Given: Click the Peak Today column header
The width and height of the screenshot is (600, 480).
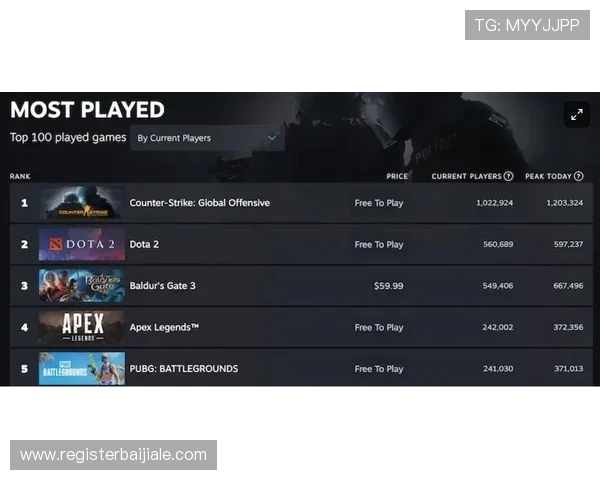Looking at the screenshot, I should pyautogui.click(x=548, y=176).
